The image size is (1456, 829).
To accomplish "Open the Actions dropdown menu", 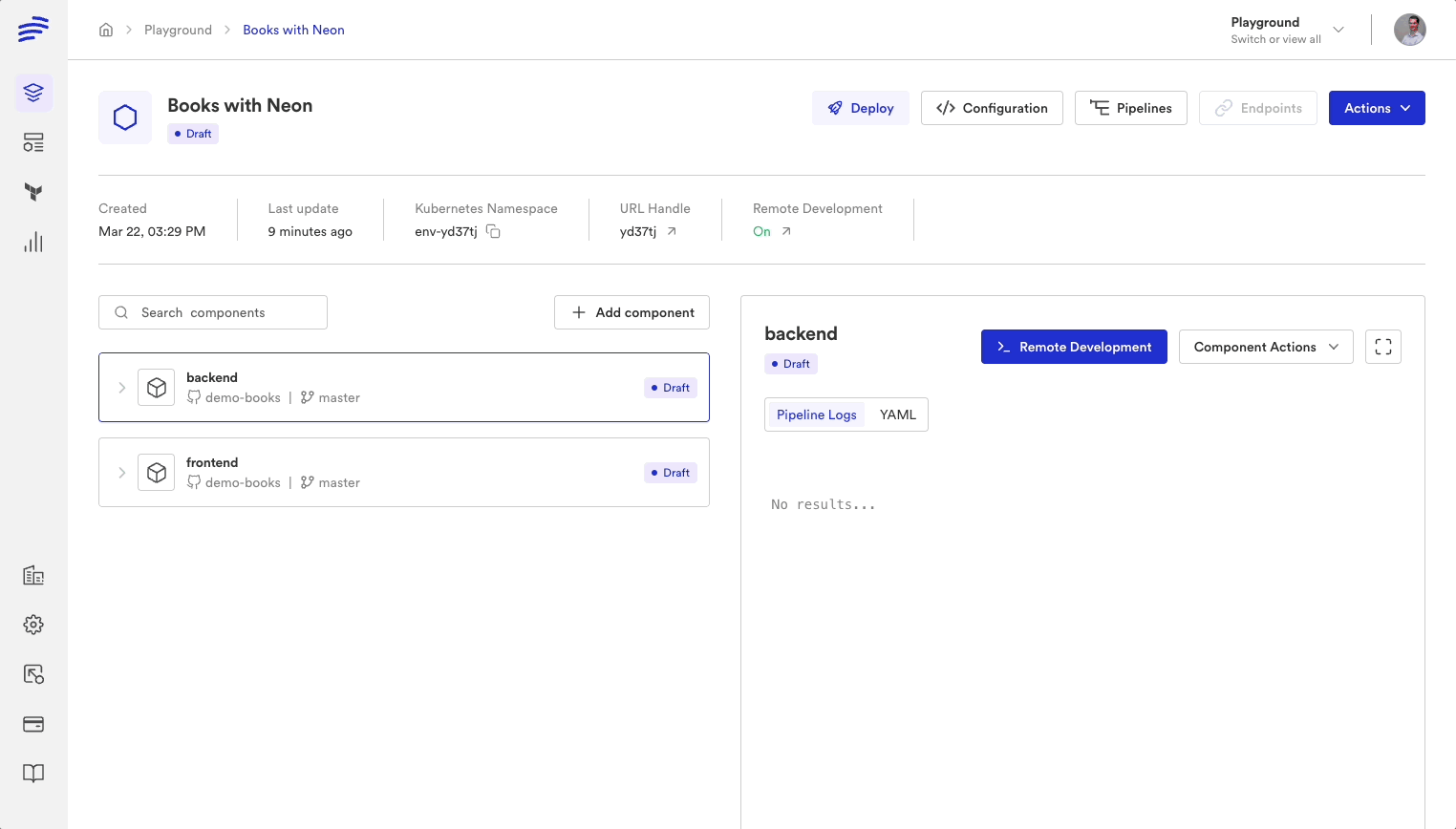I will [x=1376, y=108].
